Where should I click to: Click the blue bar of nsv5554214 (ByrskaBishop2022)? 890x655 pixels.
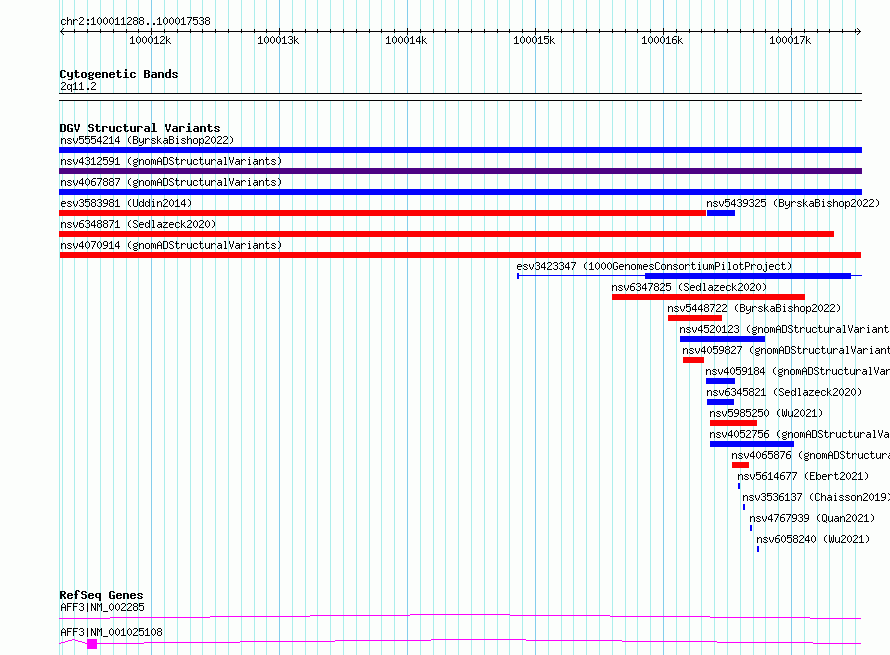[x=460, y=150]
